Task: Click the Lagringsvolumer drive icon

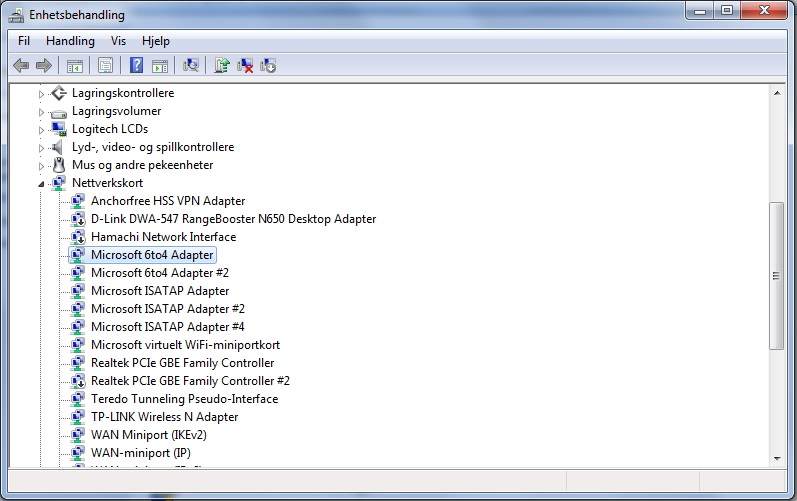Action: [x=59, y=112]
